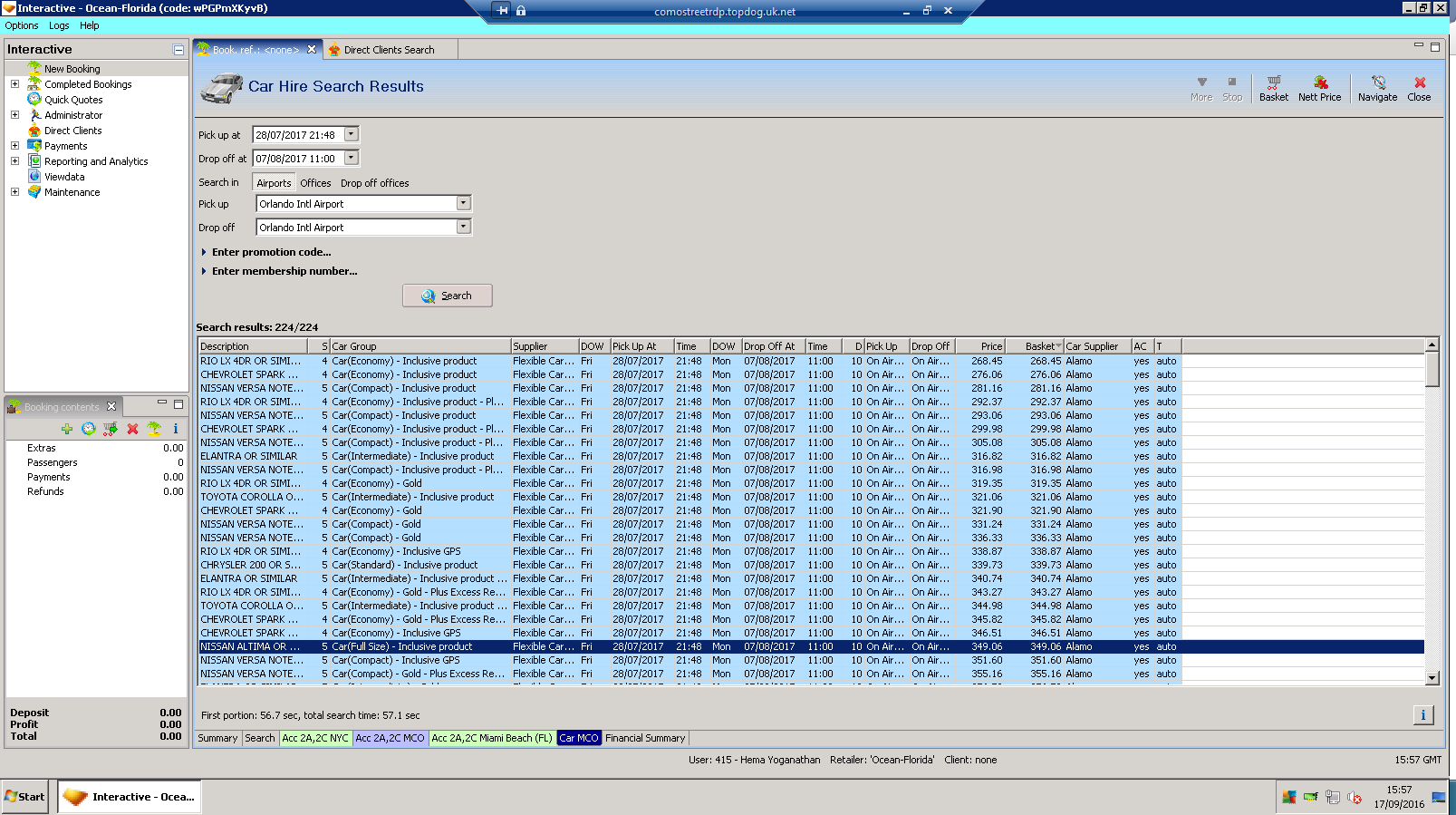The image size is (1456, 815).
Task: Click the Basket cart icon in toolbar
Action: 1273,88
